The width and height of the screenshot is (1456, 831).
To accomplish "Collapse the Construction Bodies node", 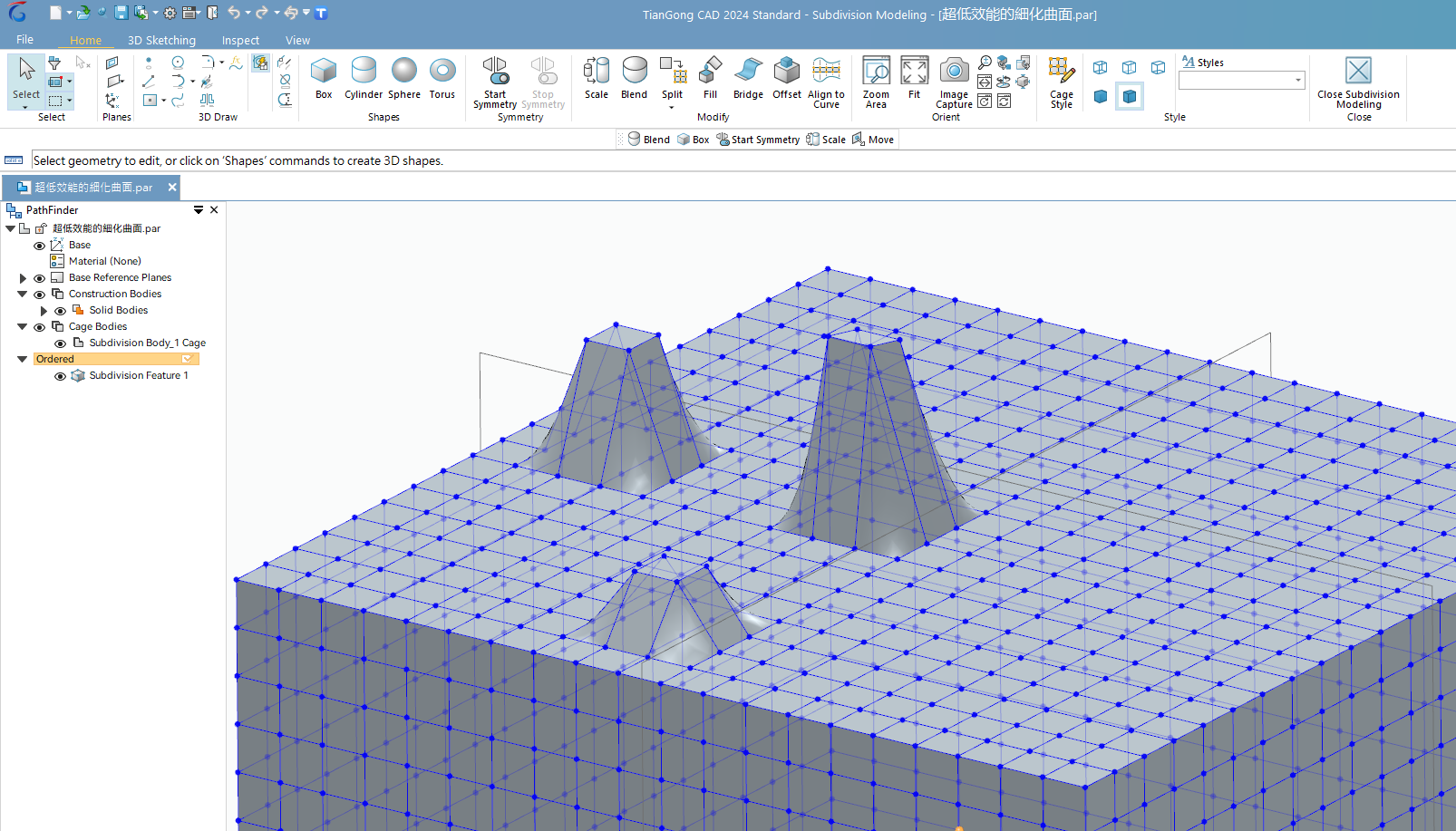I will tap(23, 295).
